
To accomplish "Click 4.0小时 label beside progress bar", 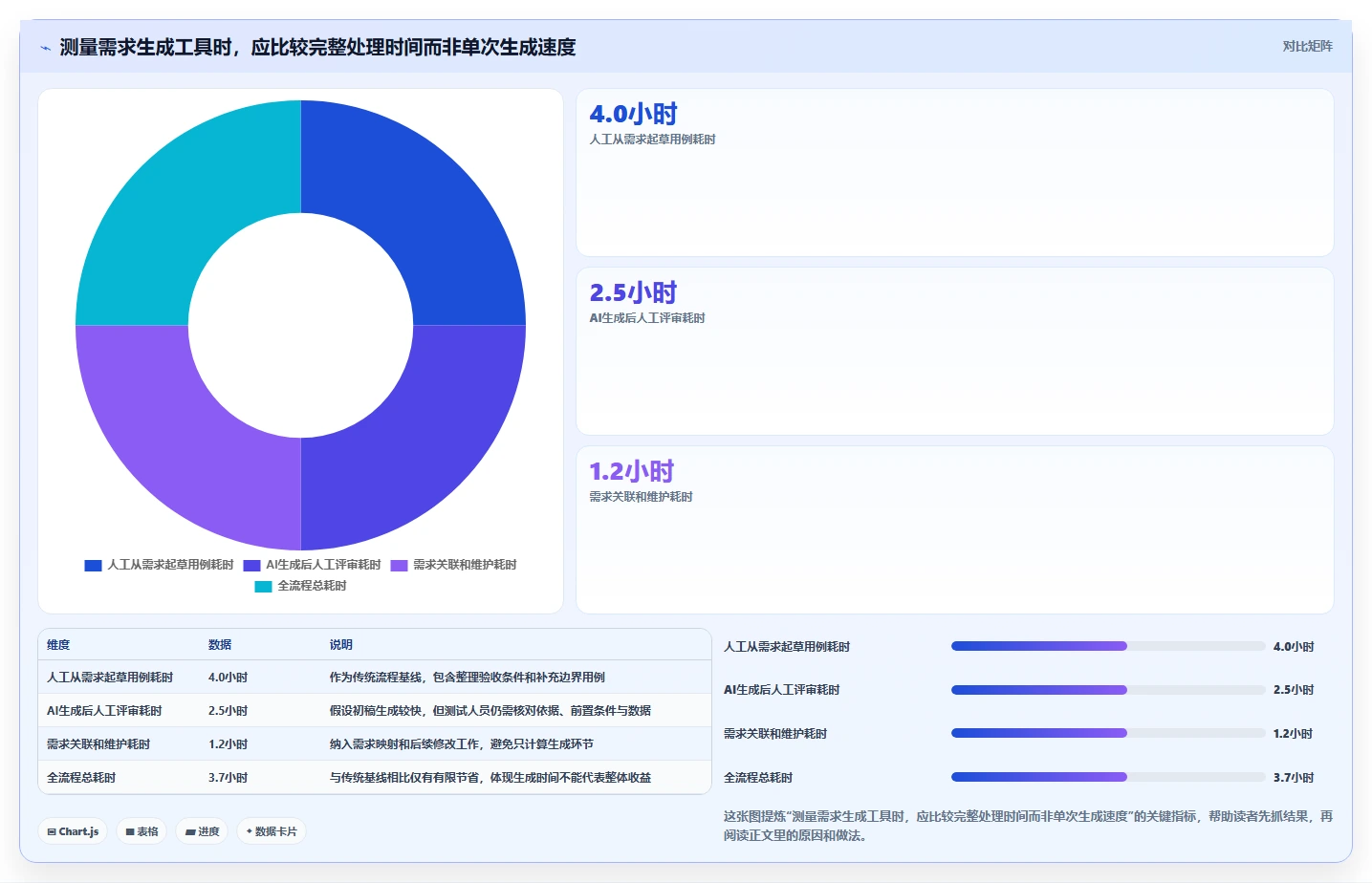I will (1293, 647).
